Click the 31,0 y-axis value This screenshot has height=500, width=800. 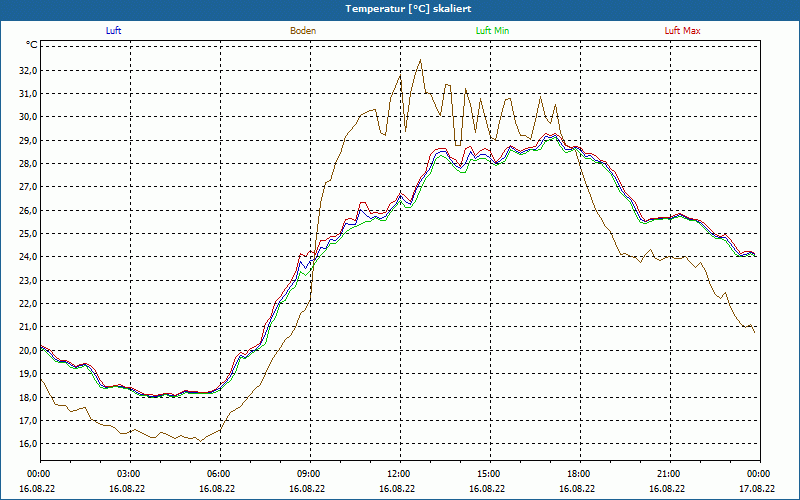28,93
